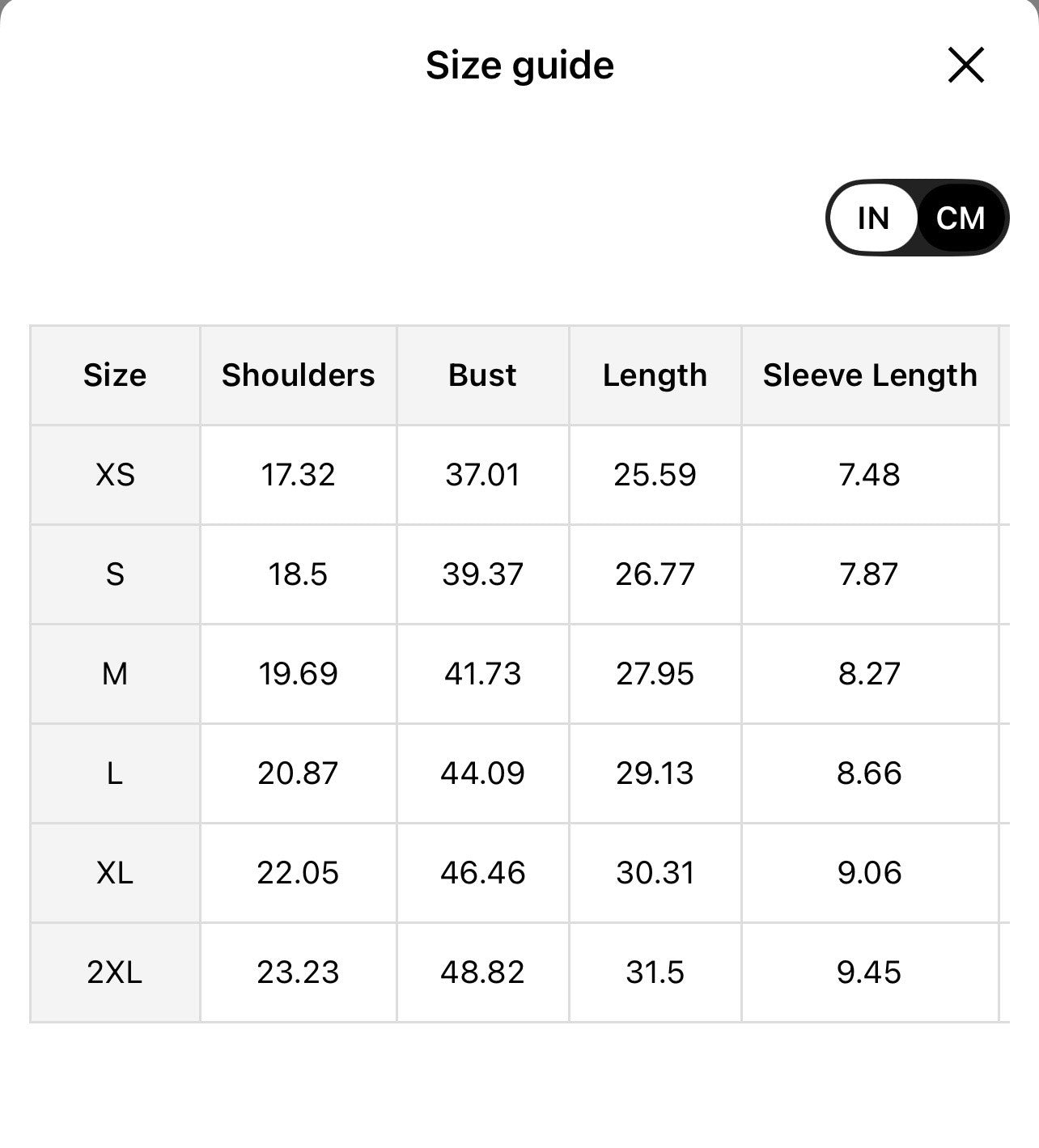Select the XS size row label
Image resolution: width=1039 pixels, height=1148 pixels.
coord(115,475)
